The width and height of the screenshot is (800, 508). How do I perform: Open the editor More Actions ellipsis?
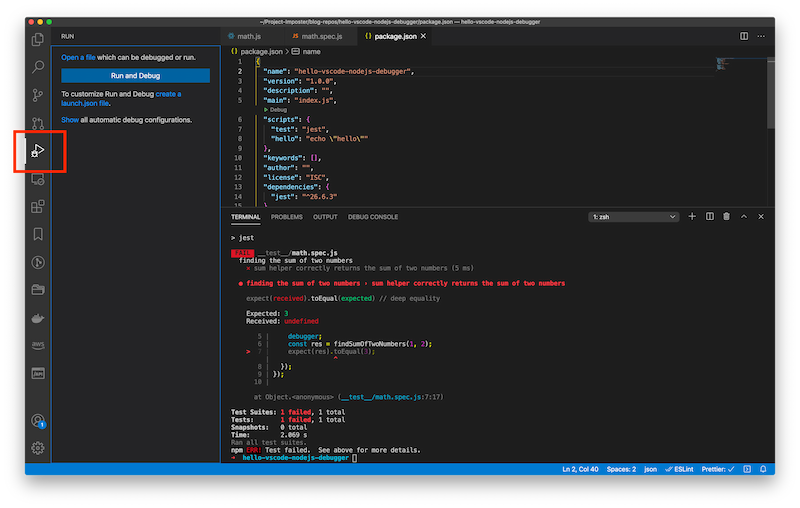[761, 36]
